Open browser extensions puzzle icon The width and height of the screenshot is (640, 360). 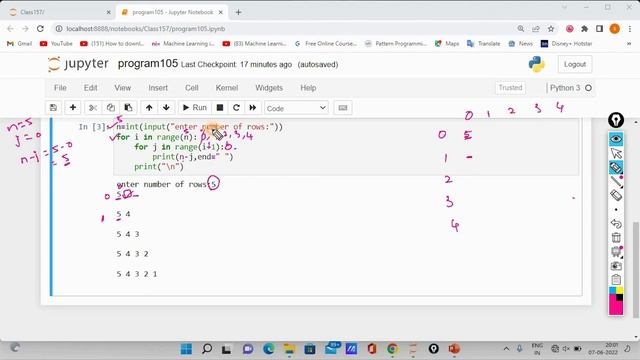click(x=584, y=29)
